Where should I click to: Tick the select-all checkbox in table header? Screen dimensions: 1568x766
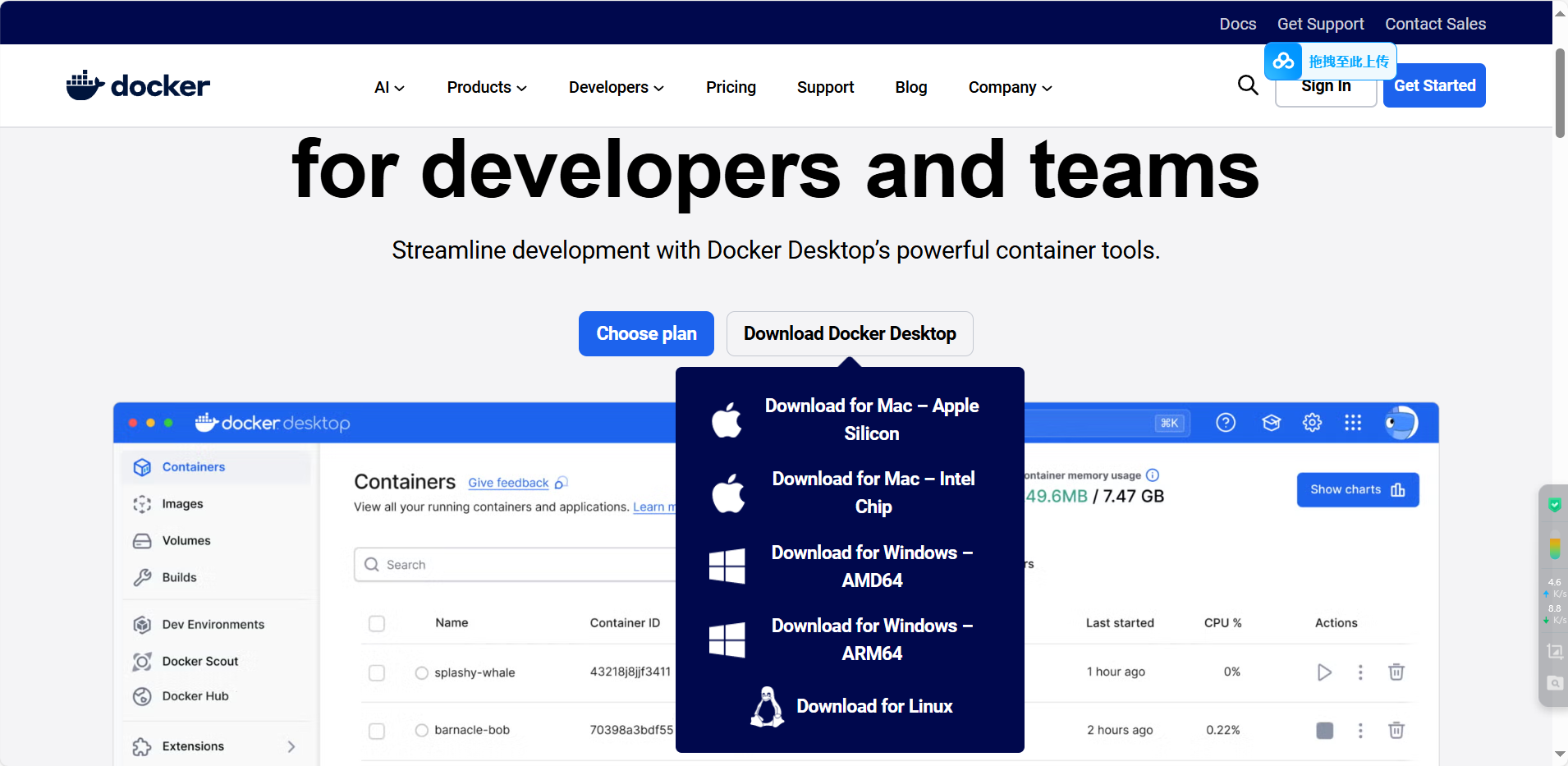(x=377, y=624)
